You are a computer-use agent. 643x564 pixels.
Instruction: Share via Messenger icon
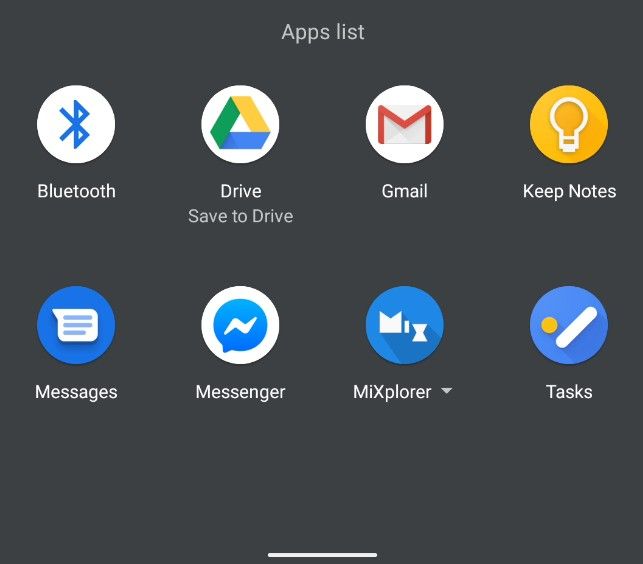(x=240, y=325)
